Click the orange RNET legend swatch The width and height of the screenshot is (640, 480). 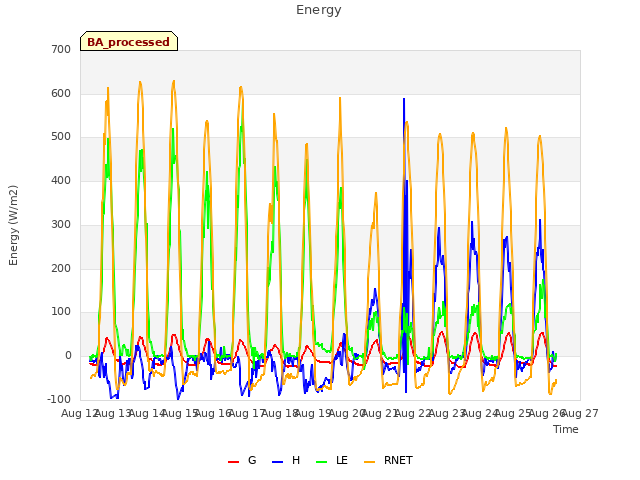point(369,462)
